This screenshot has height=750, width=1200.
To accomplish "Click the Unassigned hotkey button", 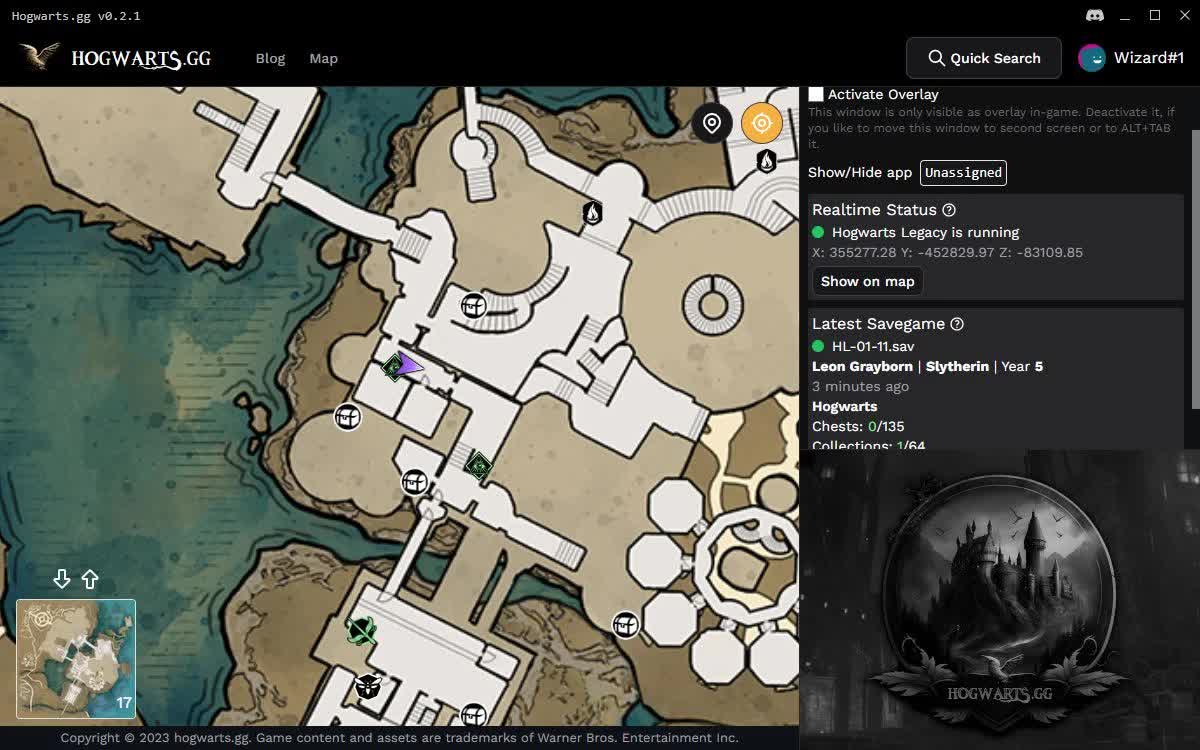I will [963, 173].
